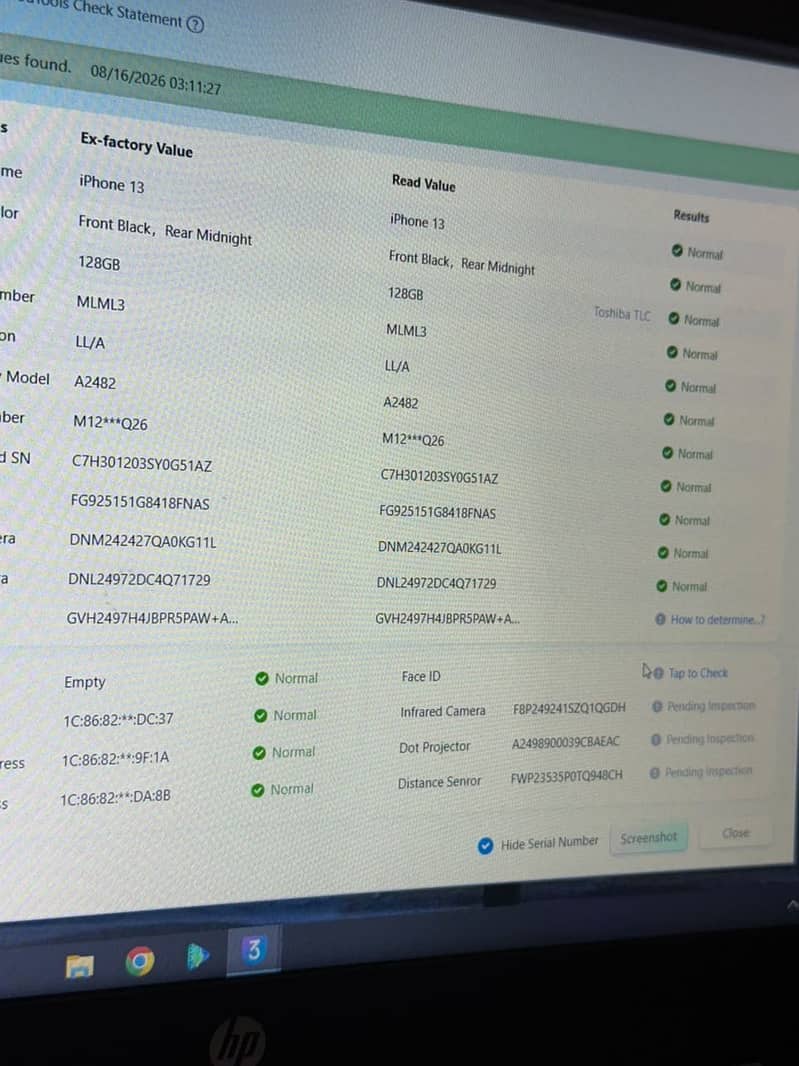Screen dimensions: 799x1066
Task: Click the Normal check icon in DNL24972DC4Q71729 row
Action: (x=662, y=586)
